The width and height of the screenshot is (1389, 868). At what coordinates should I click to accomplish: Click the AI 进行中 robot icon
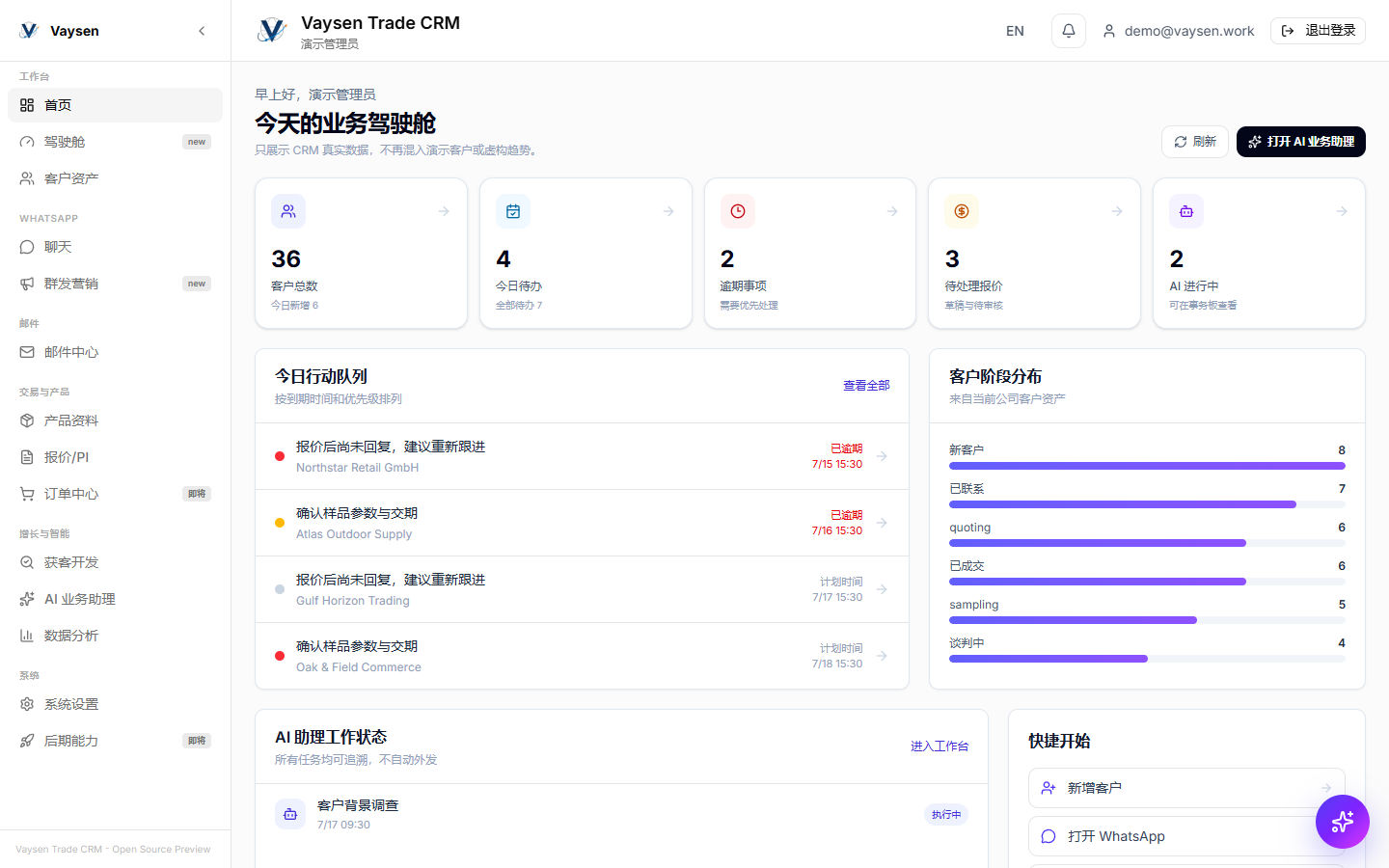pyautogui.click(x=1186, y=211)
